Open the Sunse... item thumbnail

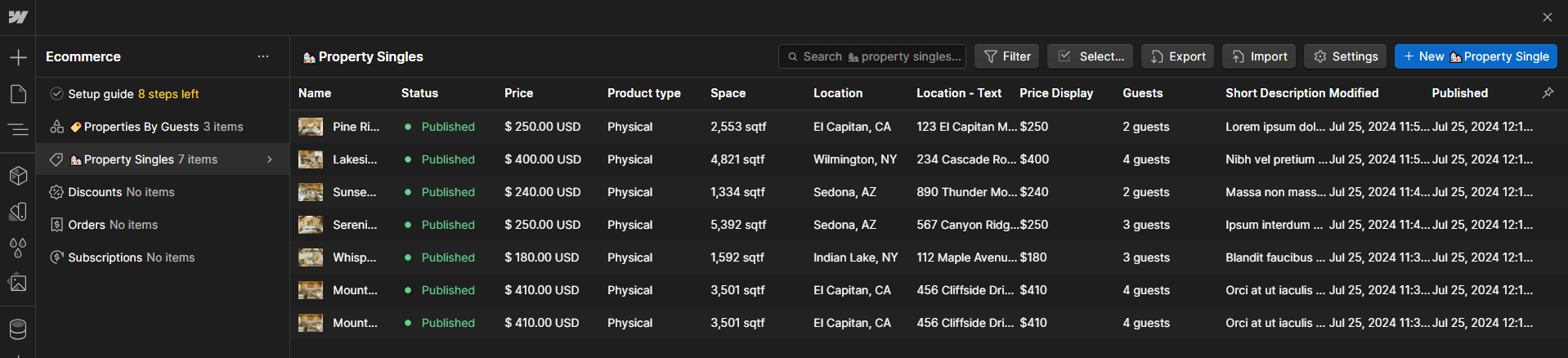(x=311, y=192)
